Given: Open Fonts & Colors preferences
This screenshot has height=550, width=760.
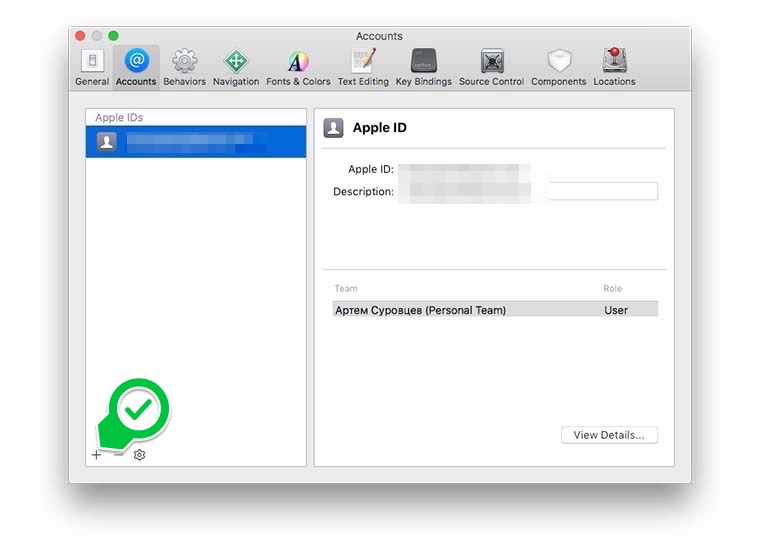Looking at the screenshot, I should [298, 67].
